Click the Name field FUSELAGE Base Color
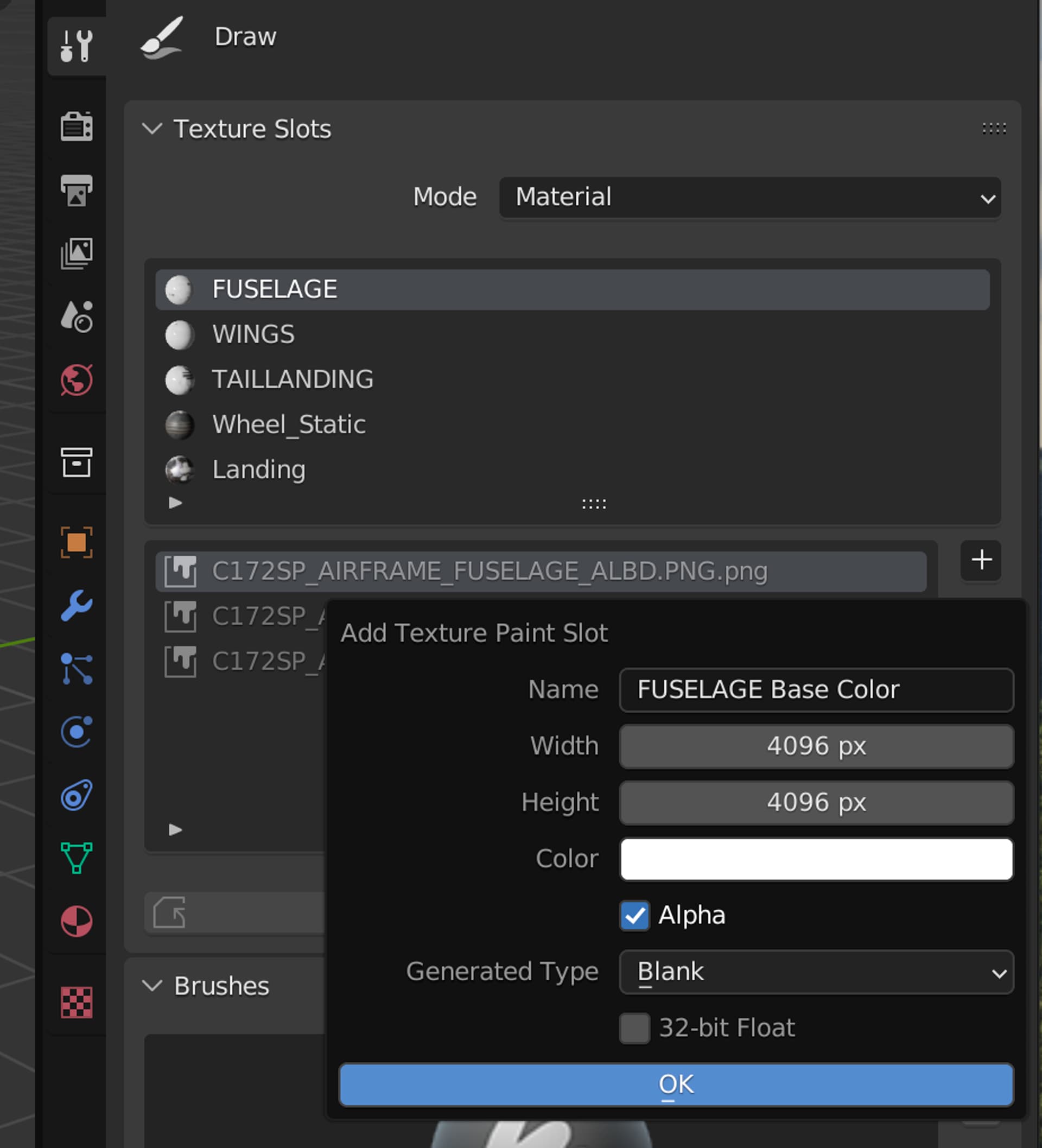The width and height of the screenshot is (1042, 1148). 817,690
